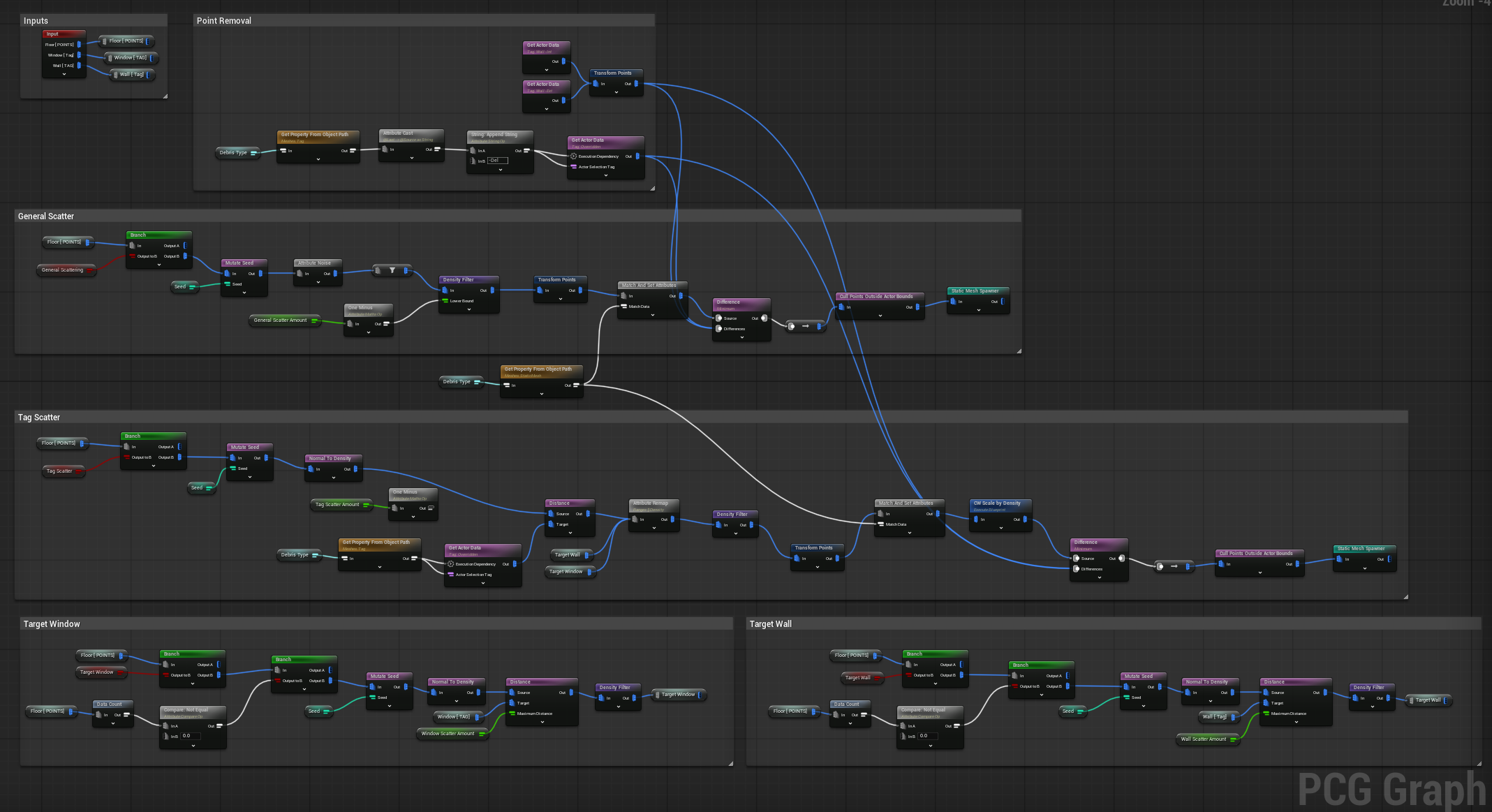Screen dimensions: 1492x812
Task: Expand the String: Append String node
Action: 500,169
